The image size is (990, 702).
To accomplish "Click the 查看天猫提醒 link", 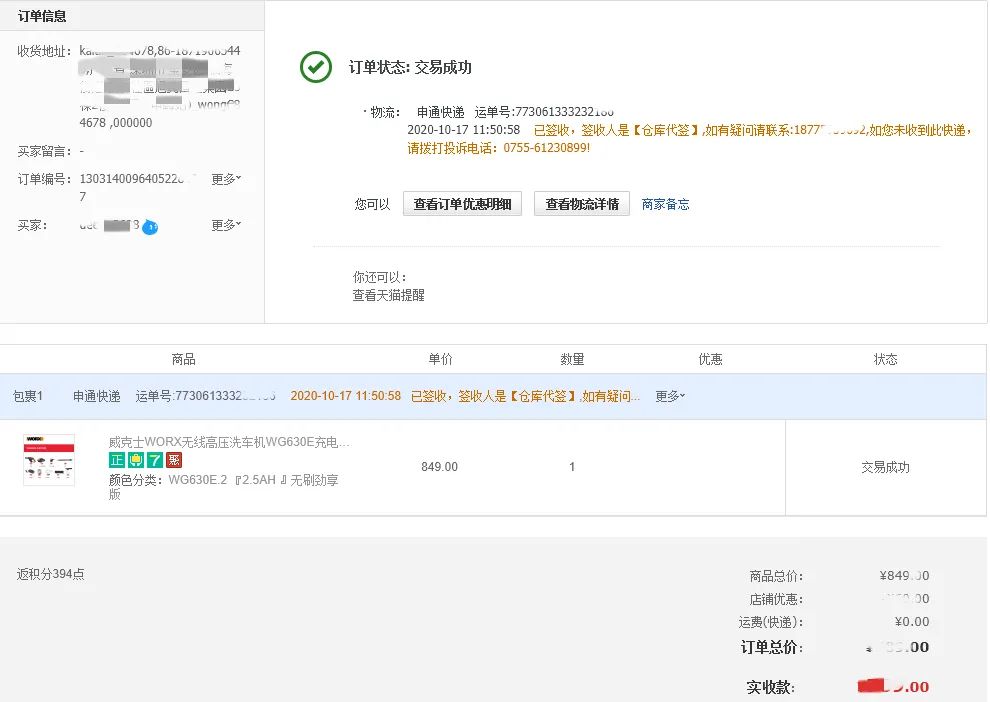I will tap(389, 297).
